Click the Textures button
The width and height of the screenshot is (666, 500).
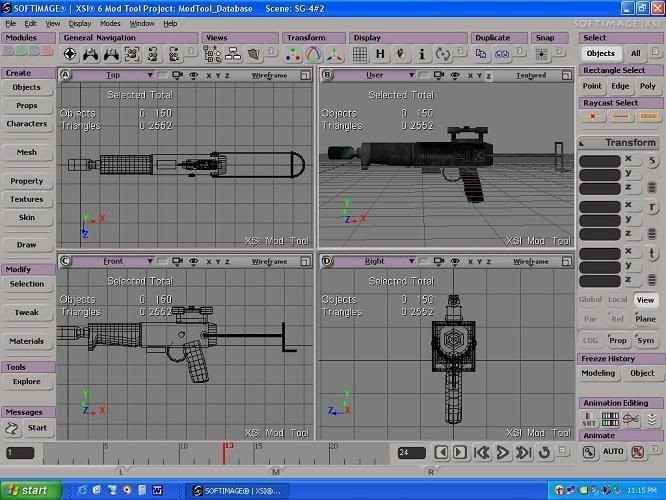pos(27,199)
